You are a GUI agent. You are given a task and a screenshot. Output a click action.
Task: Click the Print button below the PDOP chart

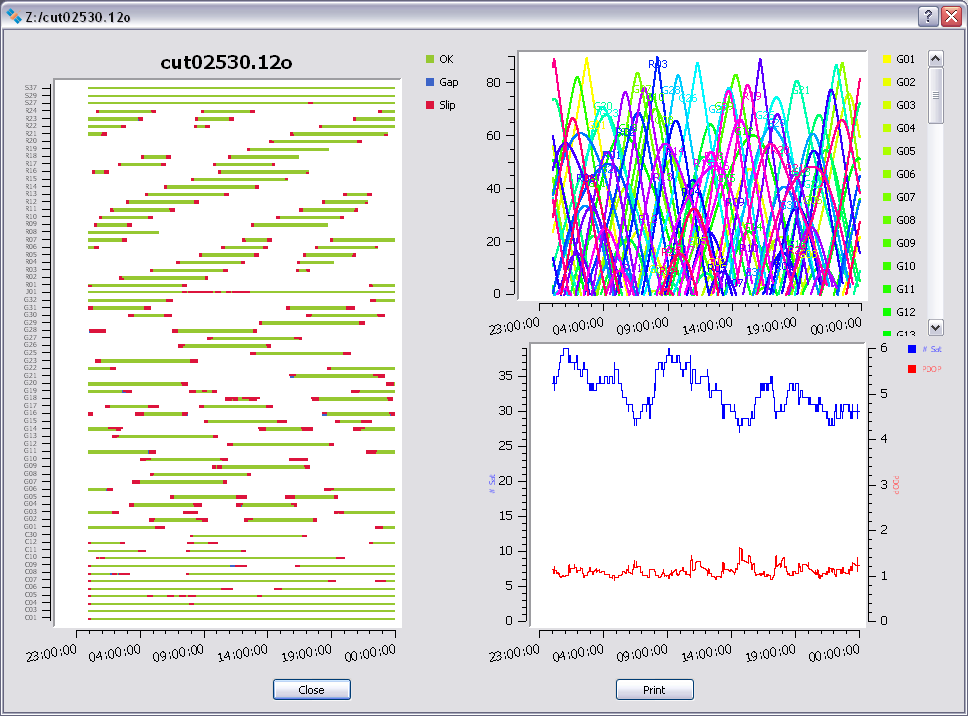[x=654, y=689]
